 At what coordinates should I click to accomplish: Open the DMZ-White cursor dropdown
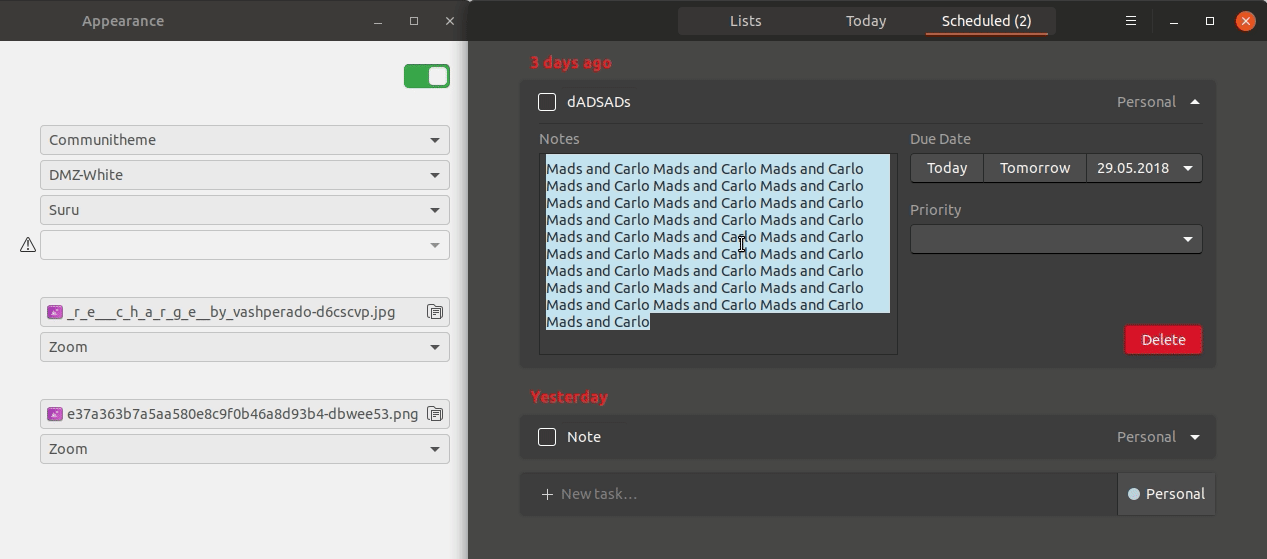point(245,175)
